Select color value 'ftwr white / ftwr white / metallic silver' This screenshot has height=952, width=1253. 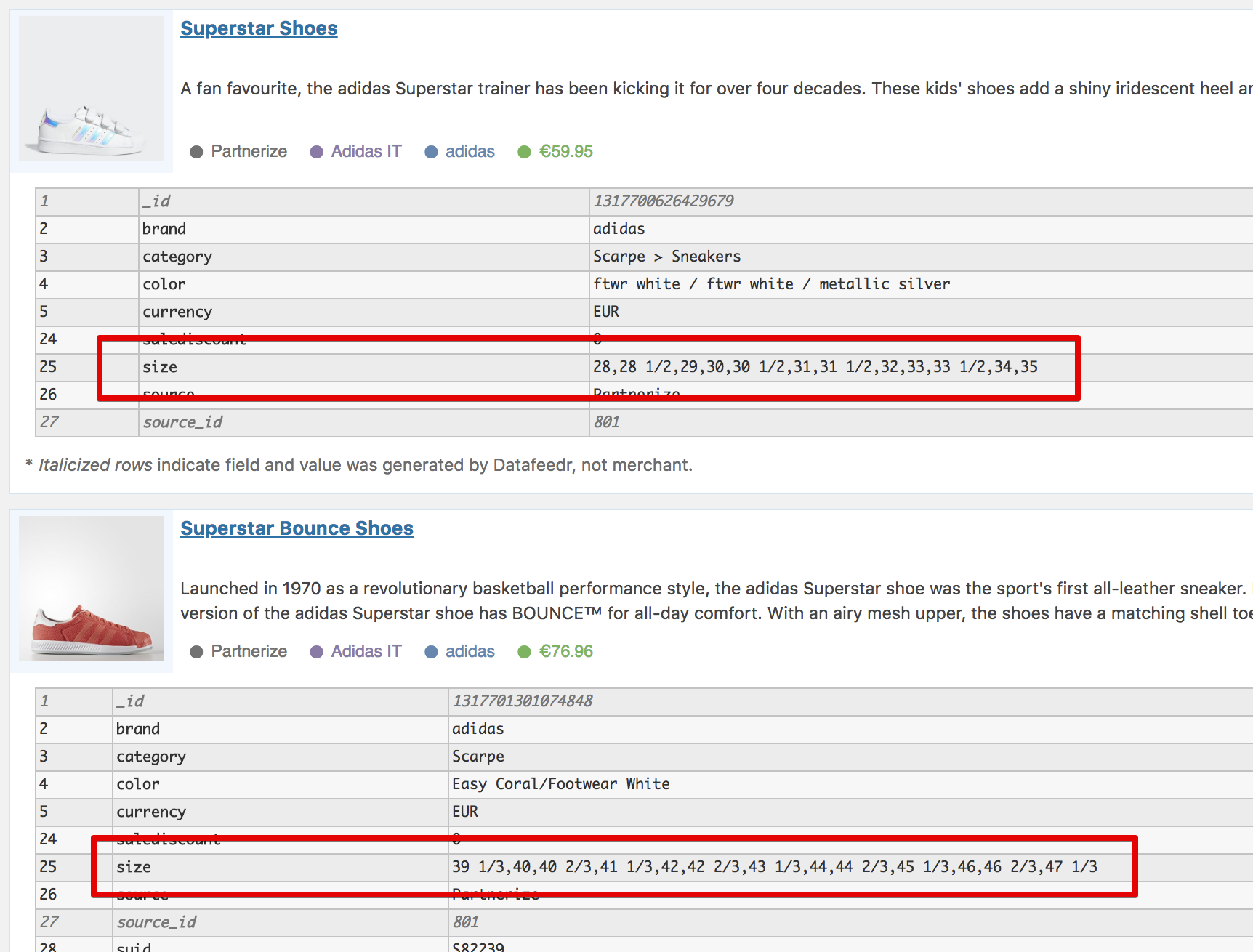pos(771,284)
